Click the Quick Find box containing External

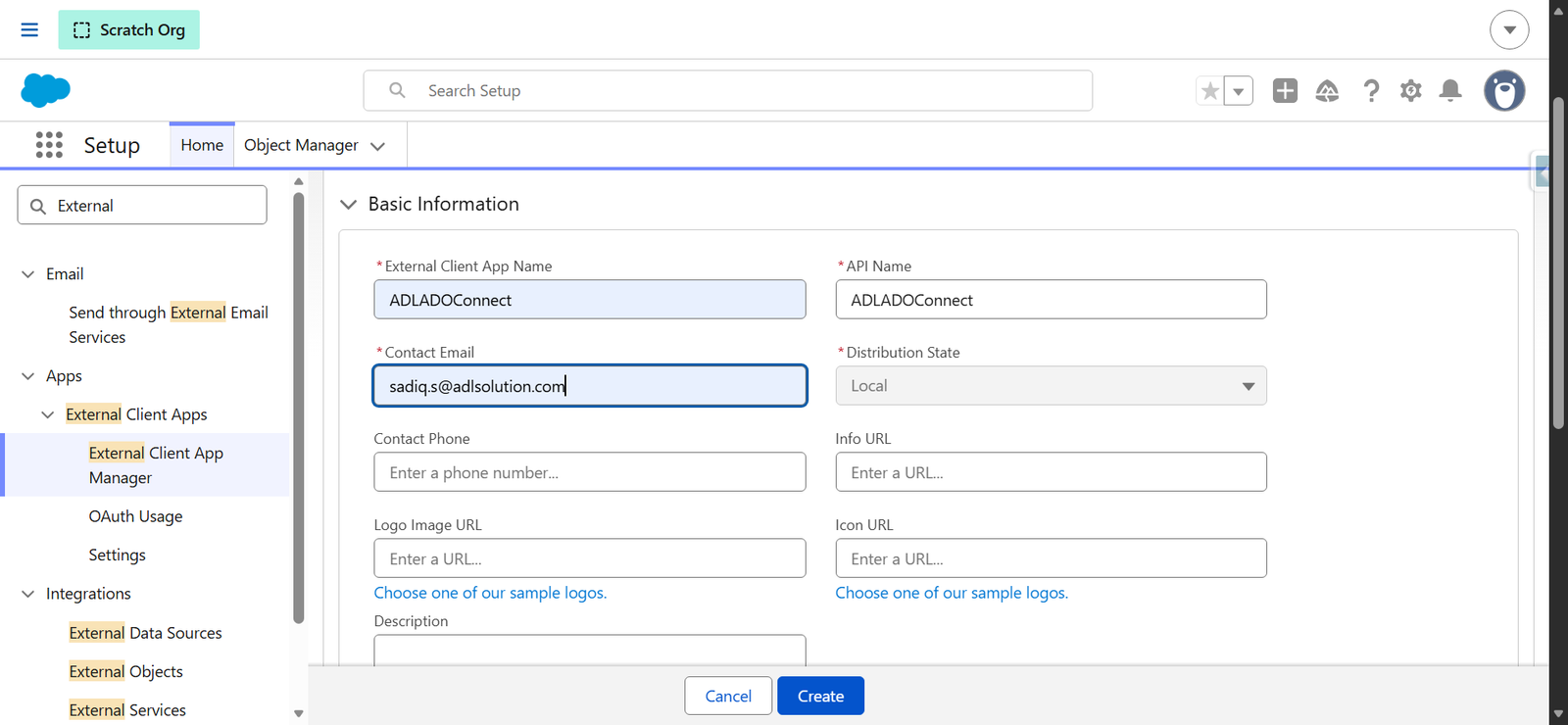point(142,205)
